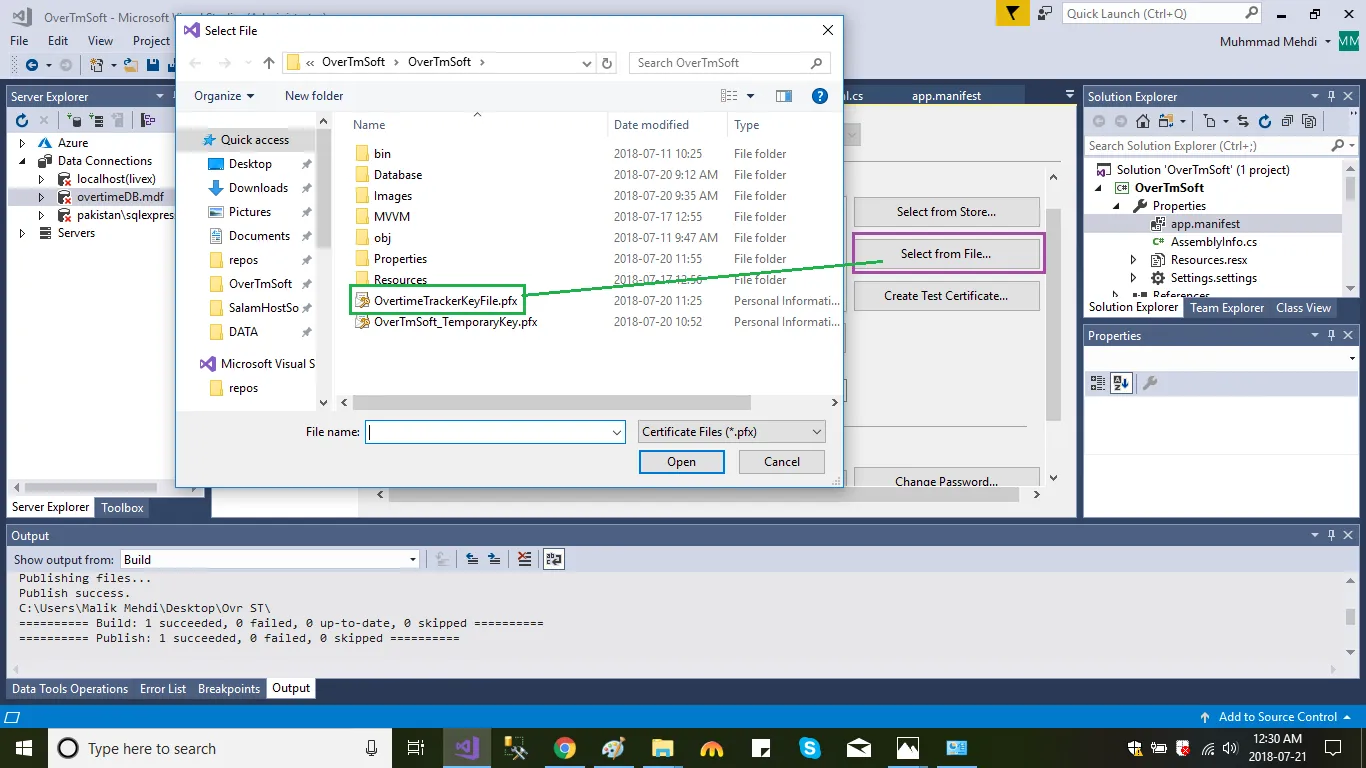Click the Help icon in Select File dialog

coord(820,96)
